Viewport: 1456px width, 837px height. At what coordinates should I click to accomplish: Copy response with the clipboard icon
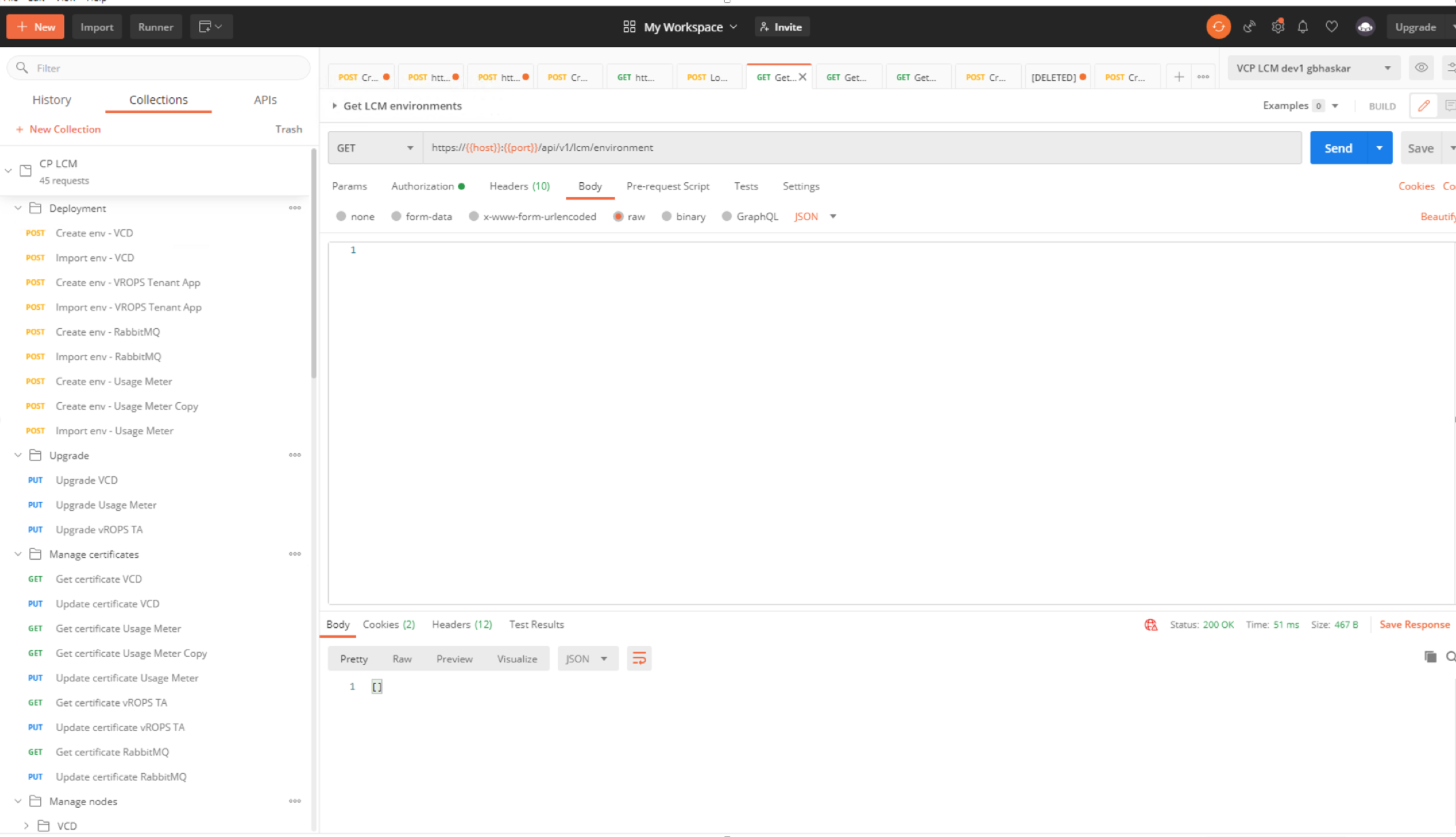(1430, 656)
